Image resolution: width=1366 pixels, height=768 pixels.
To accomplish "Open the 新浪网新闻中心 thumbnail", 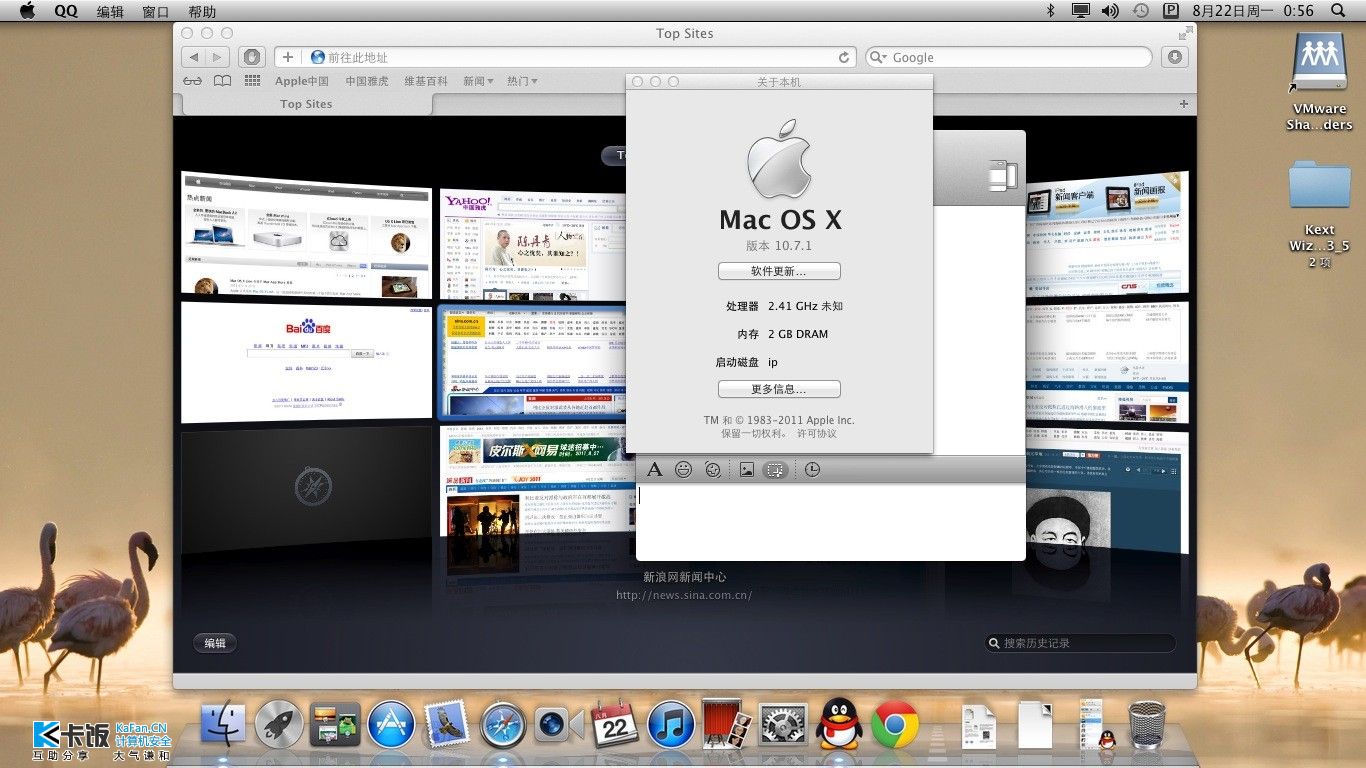I will [530, 362].
